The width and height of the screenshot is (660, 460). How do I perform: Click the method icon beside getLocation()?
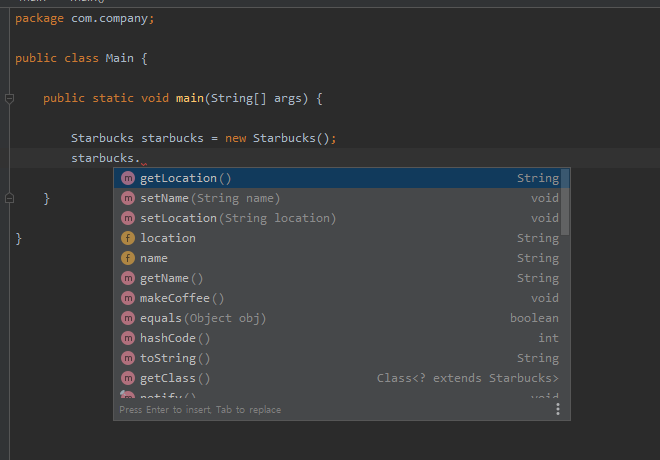pyautogui.click(x=128, y=178)
